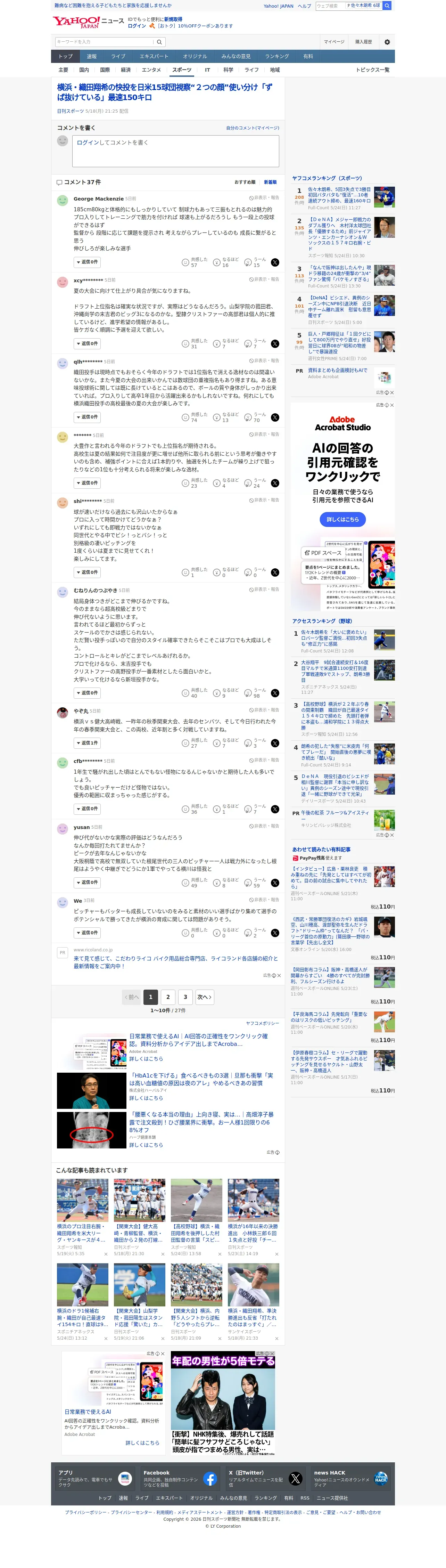The width and height of the screenshot is (446, 1568).
Task: Open the news HACK icon in footer
Action: (381, 1479)
